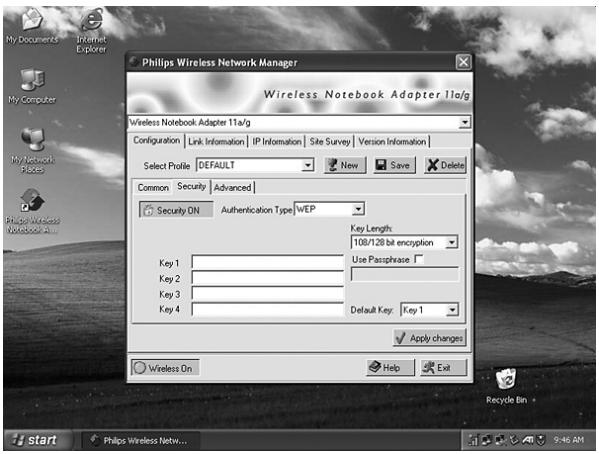Click the Key 4 input field
Viewport: 599px width, 454px height.
pyautogui.click(x=268, y=310)
